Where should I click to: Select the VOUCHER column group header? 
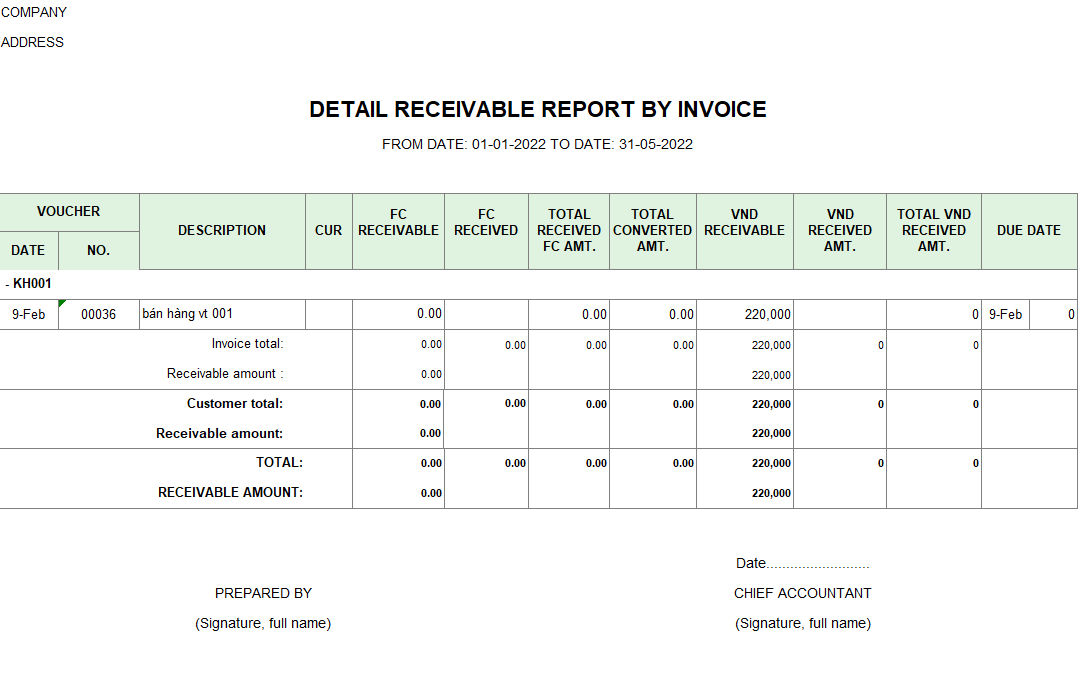pos(69,212)
